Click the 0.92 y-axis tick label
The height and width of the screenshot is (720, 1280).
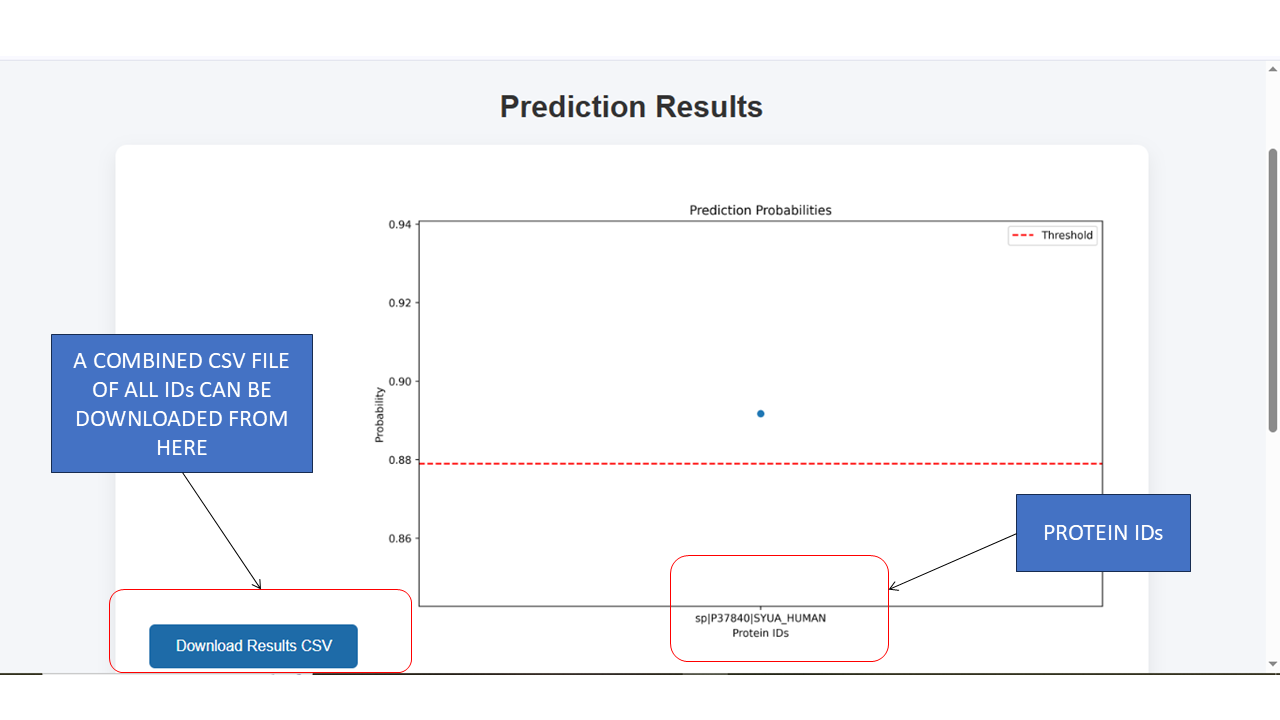[x=400, y=303]
